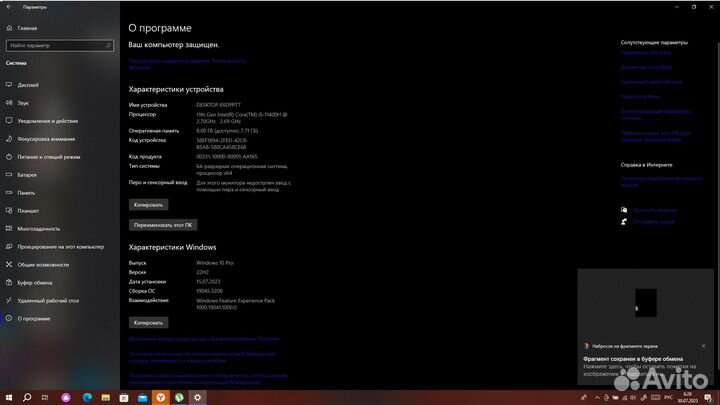
Task: Copy Windows specs with lower Копировать button
Action: [148, 323]
